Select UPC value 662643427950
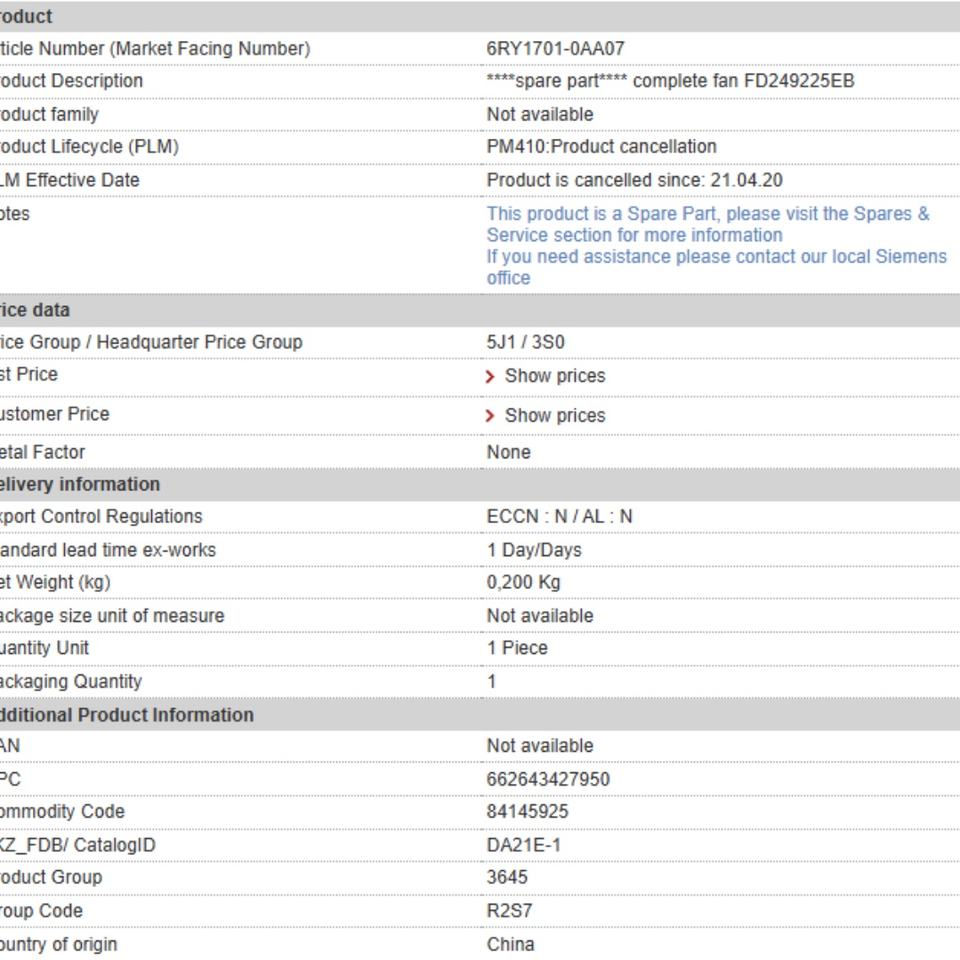This screenshot has width=960, height=960. point(548,779)
